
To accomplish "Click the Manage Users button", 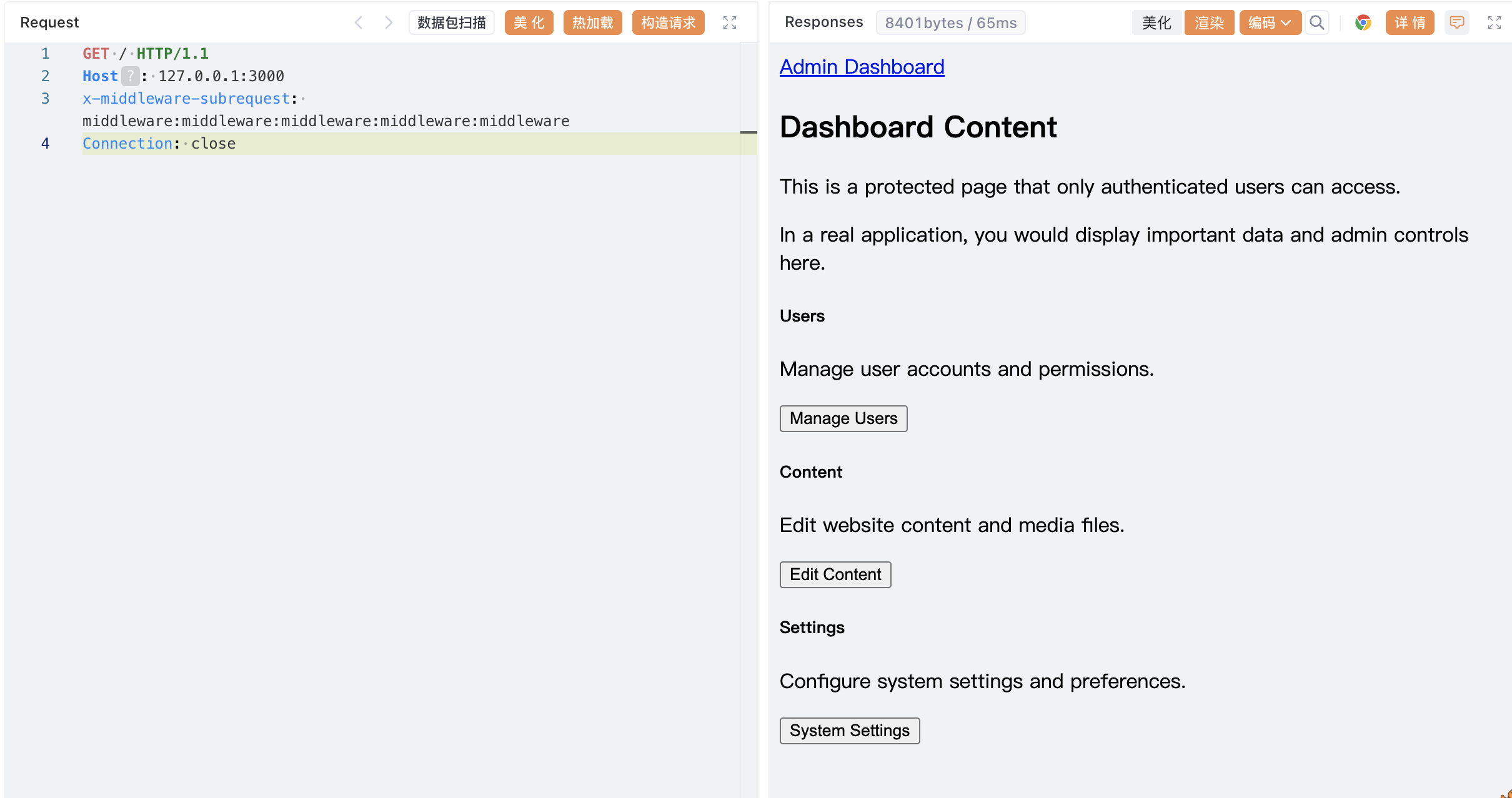I will click(x=843, y=418).
